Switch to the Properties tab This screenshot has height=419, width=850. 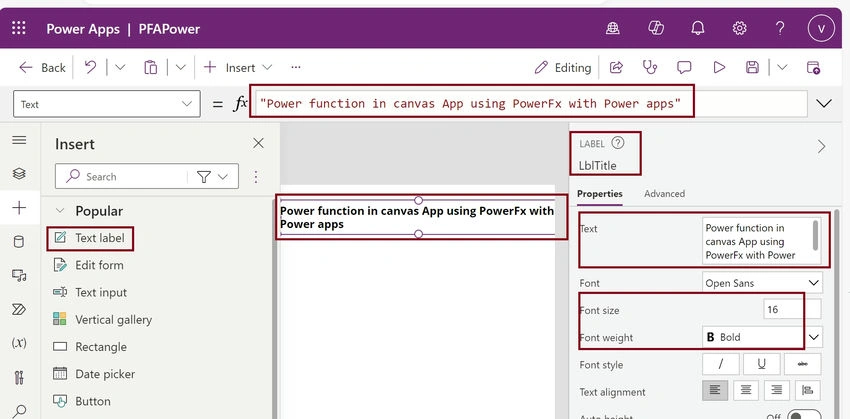click(600, 194)
